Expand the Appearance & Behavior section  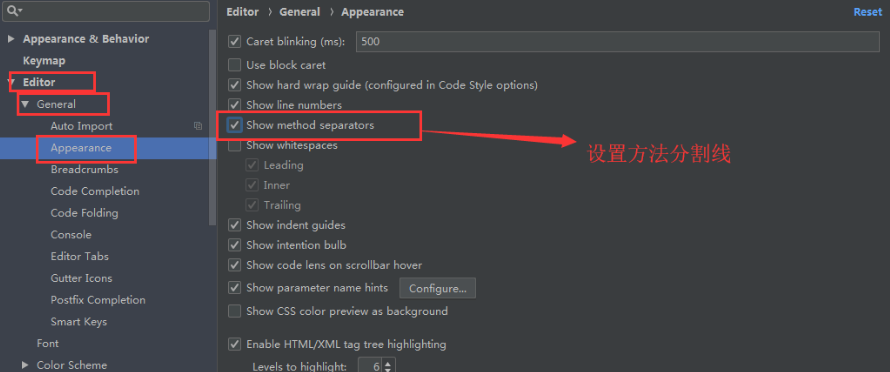(x=10, y=39)
